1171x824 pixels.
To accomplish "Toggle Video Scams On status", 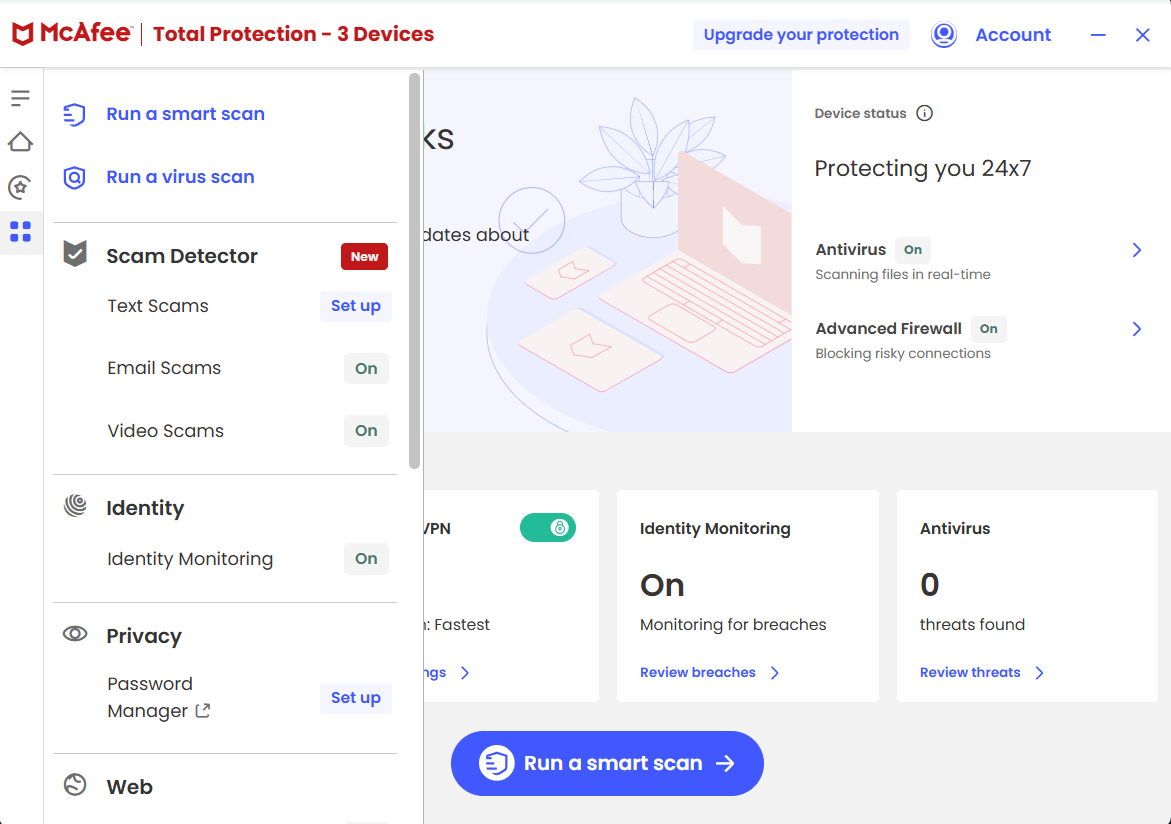I will coord(366,431).
